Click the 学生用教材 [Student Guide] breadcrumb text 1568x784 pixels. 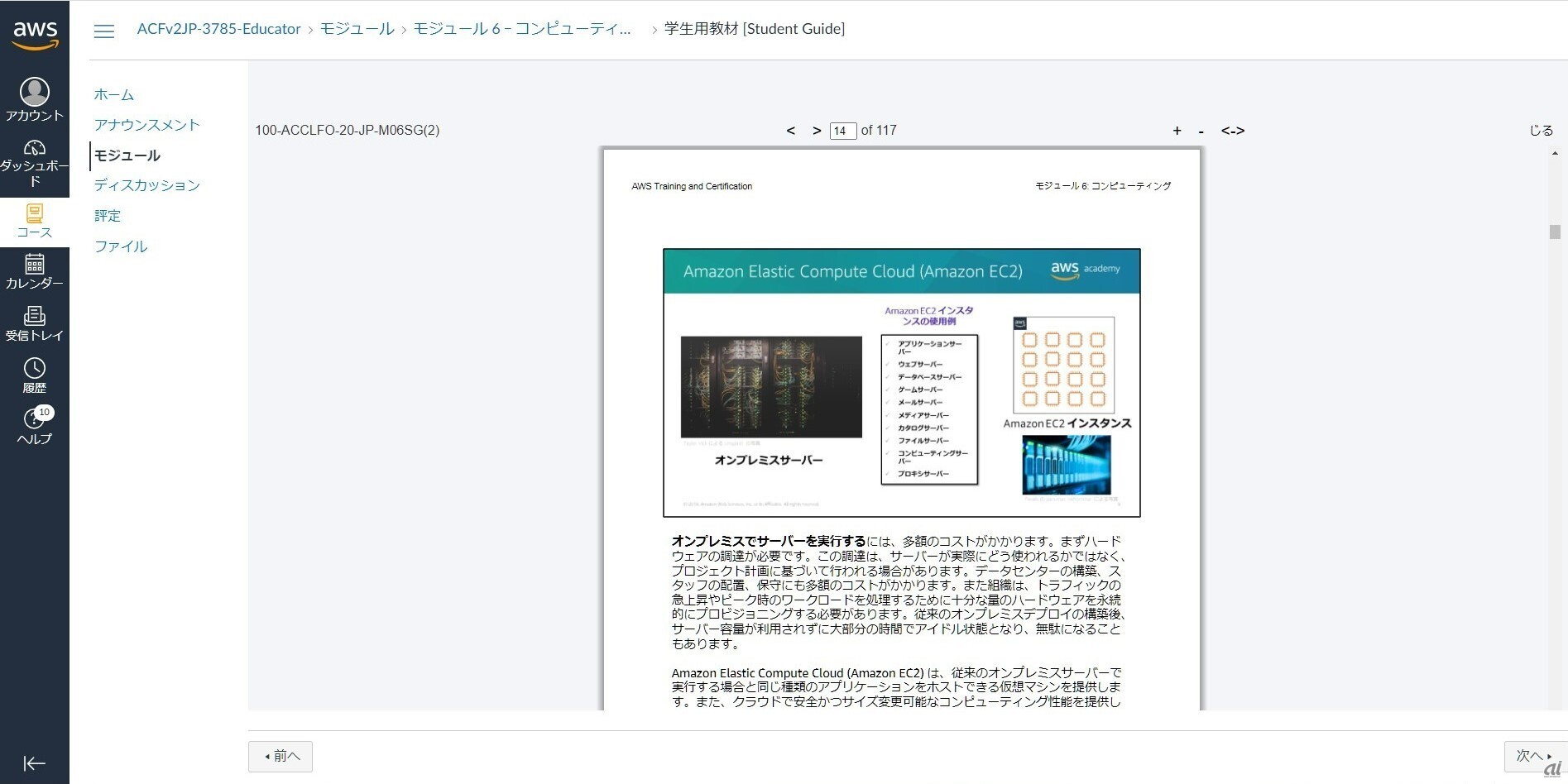click(x=755, y=29)
